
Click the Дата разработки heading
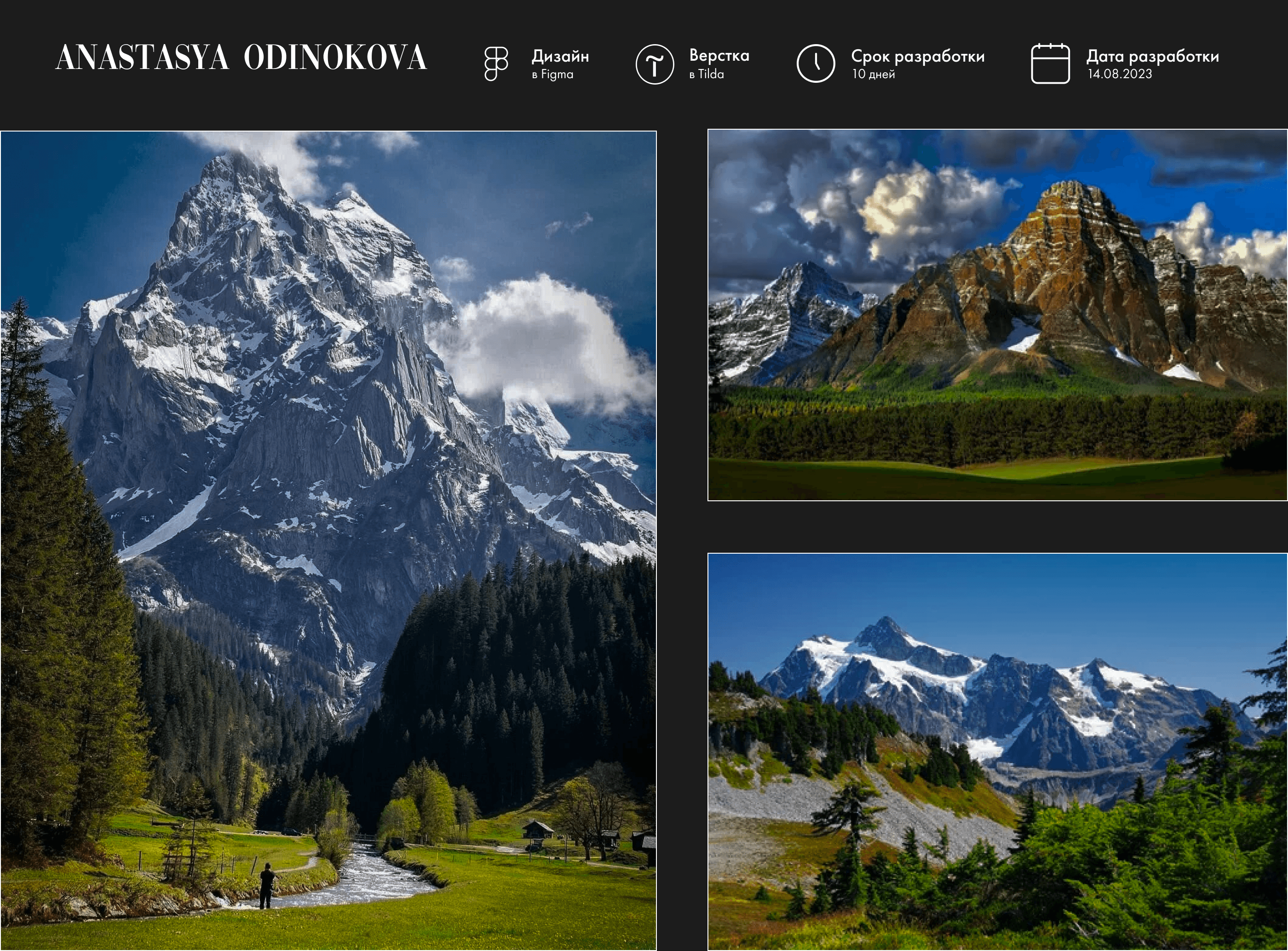pos(1152,57)
